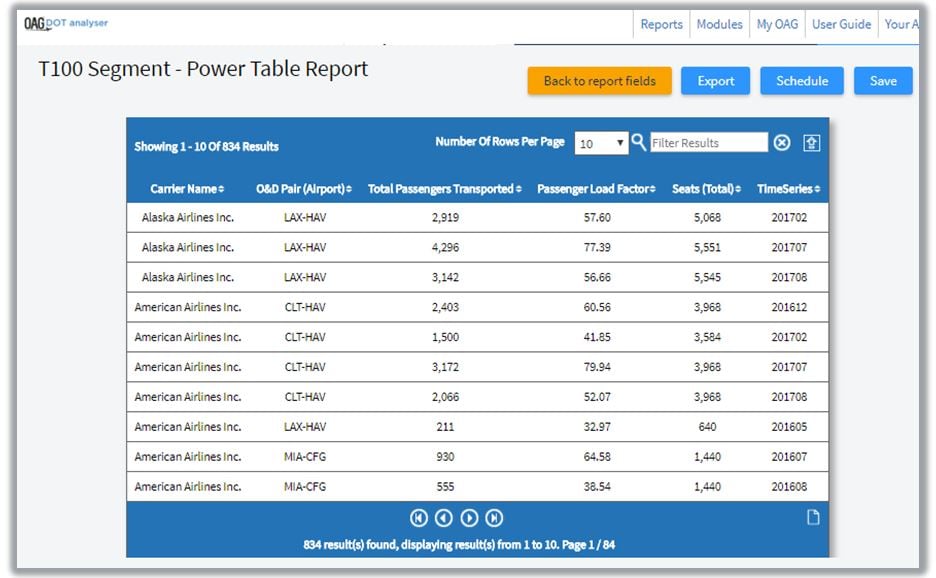936x578 pixels.
Task: Click the document icon in table footer
Action: tap(813, 518)
